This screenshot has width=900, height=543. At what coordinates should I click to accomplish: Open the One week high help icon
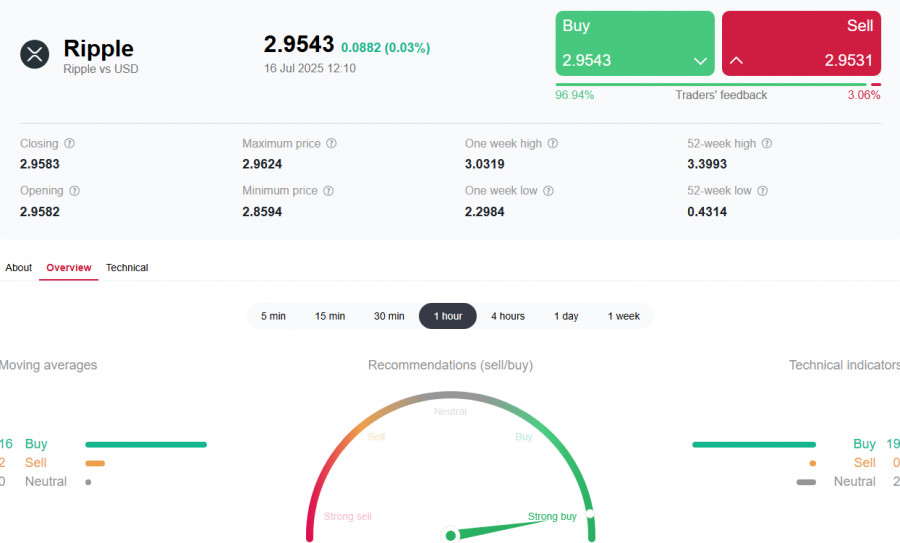552,143
